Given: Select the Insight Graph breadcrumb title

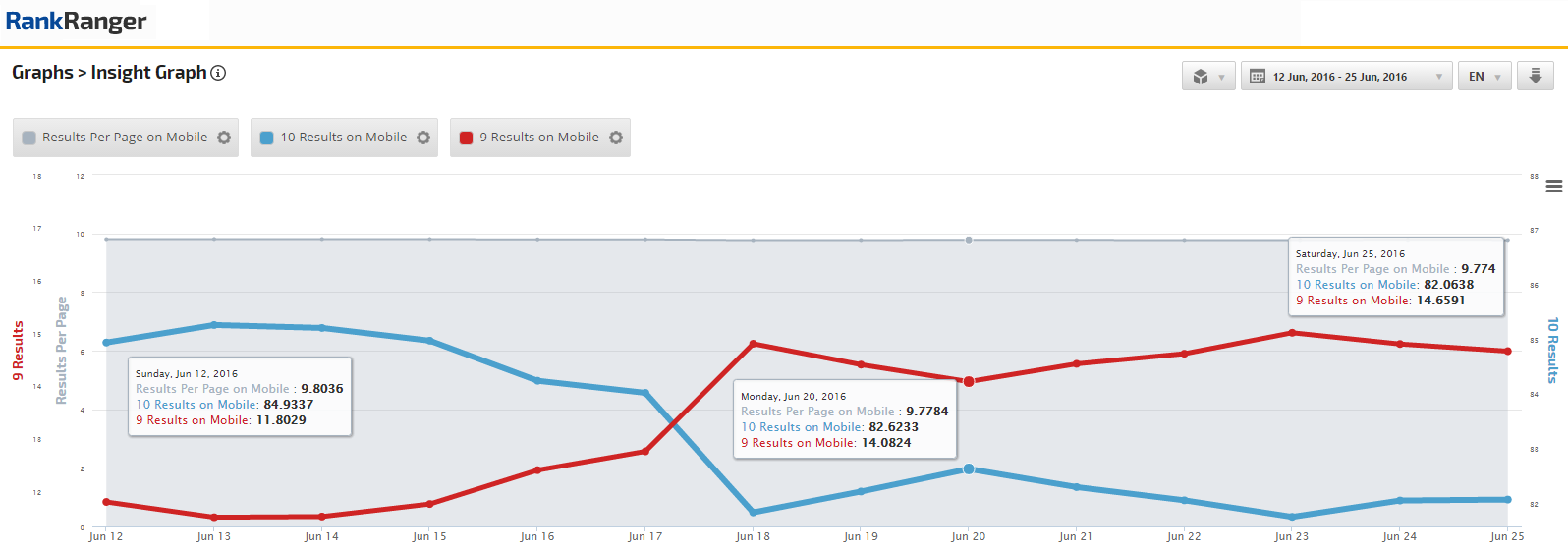Looking at the screenshot, I should [x=148, y=73].
